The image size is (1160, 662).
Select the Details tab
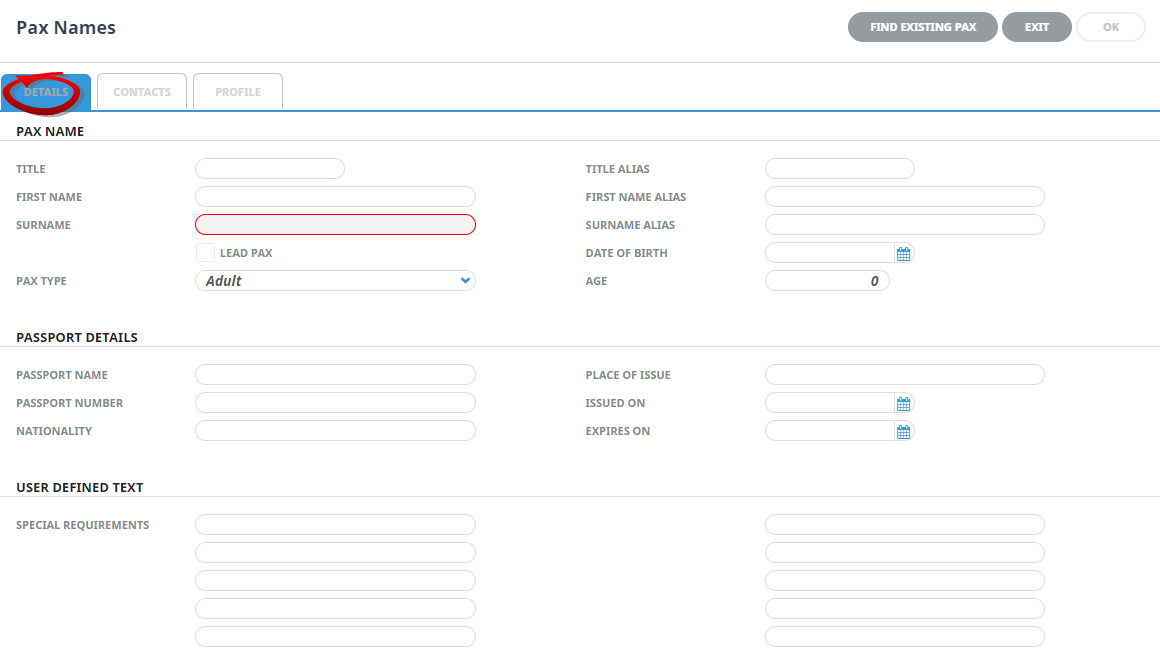point(46,92)
